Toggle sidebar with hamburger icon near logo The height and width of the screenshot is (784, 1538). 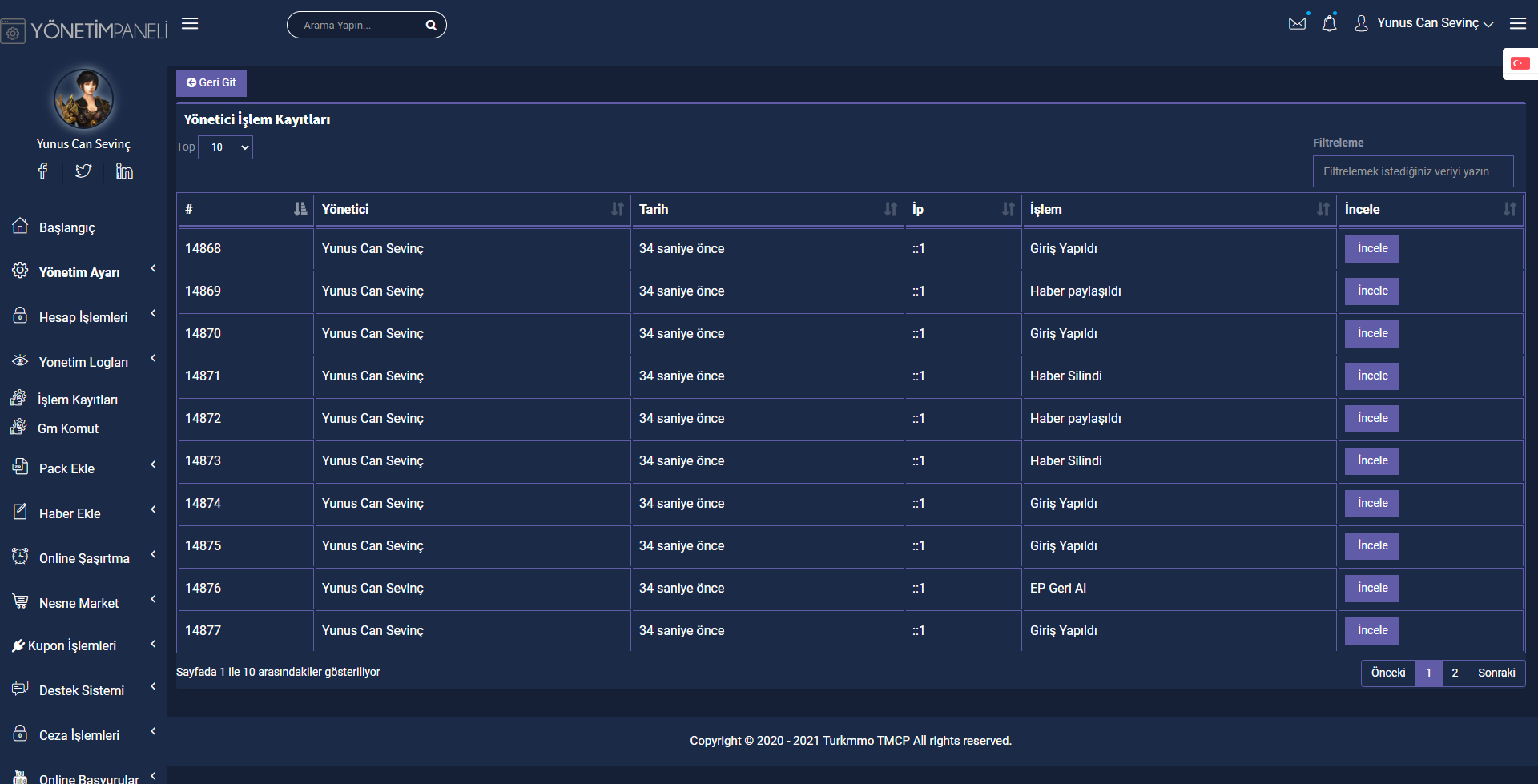(190, 24)
